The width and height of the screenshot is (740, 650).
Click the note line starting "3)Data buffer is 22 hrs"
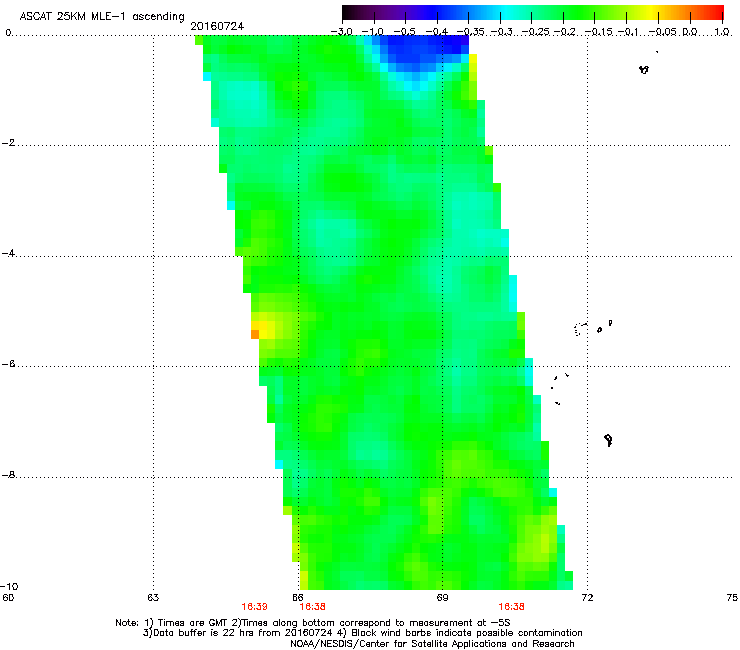362,633
